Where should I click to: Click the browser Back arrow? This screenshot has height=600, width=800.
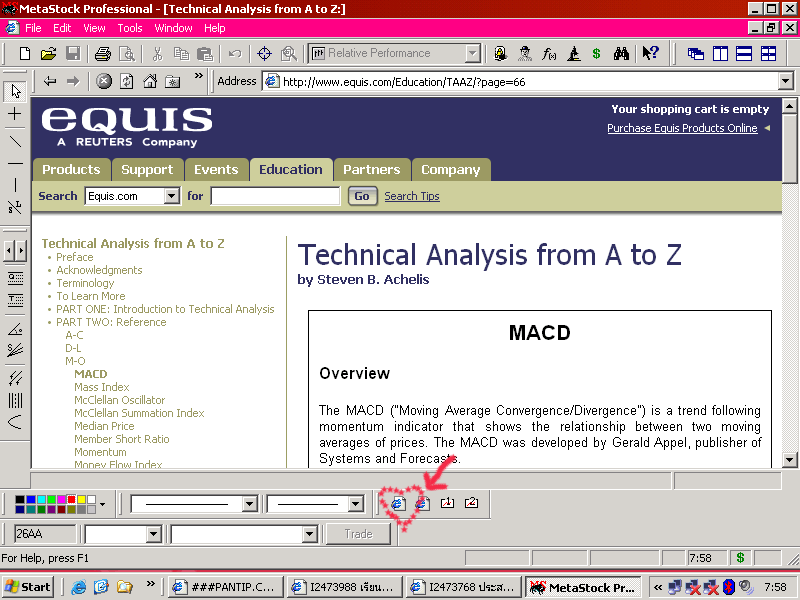(49, 81)
